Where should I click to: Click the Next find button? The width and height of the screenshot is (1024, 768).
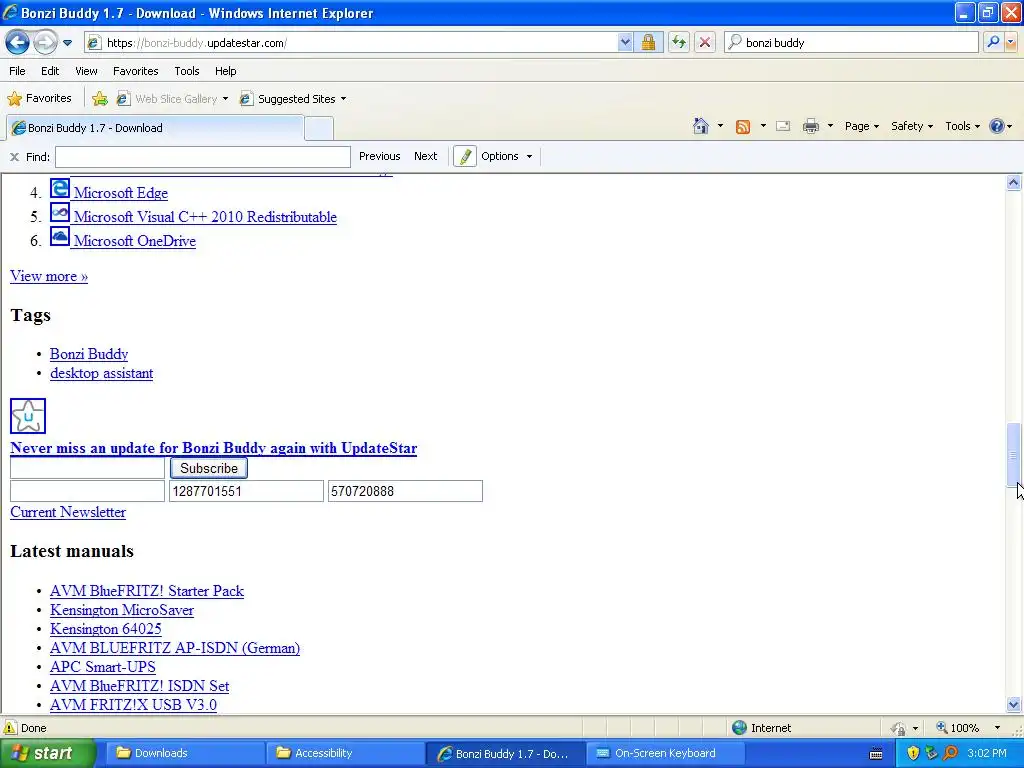click(425, 156)
